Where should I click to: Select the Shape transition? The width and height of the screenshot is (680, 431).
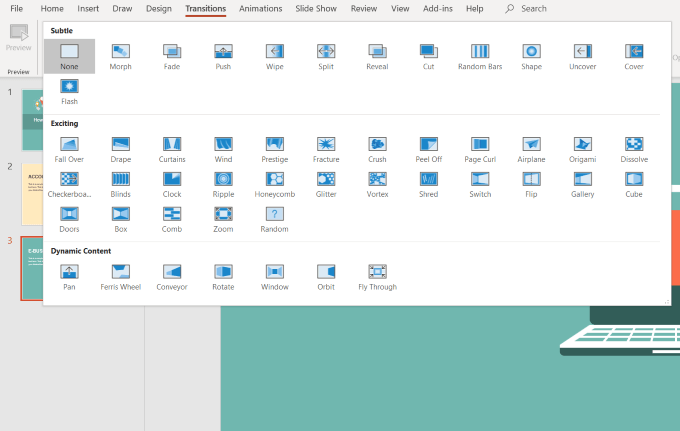(x=531, y=56)
